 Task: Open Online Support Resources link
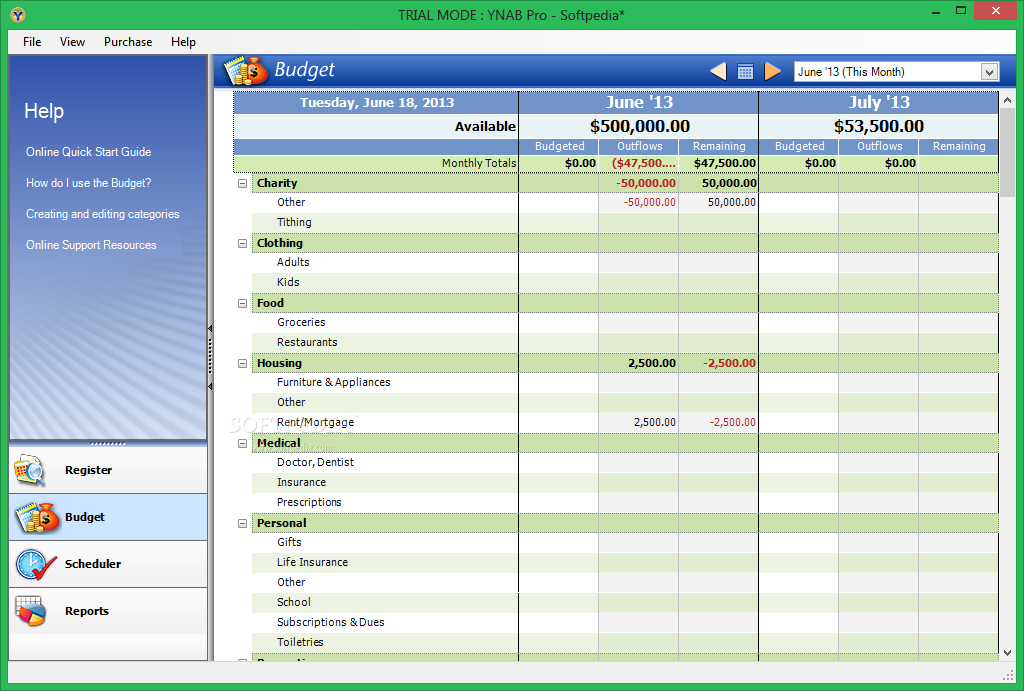[x=91, y=246]
